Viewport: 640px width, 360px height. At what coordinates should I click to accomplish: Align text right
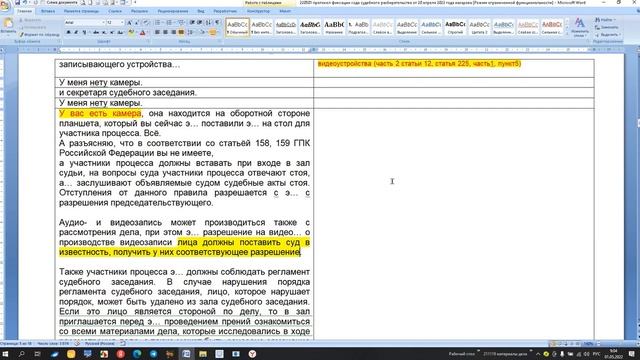click(x=173, y=32)
